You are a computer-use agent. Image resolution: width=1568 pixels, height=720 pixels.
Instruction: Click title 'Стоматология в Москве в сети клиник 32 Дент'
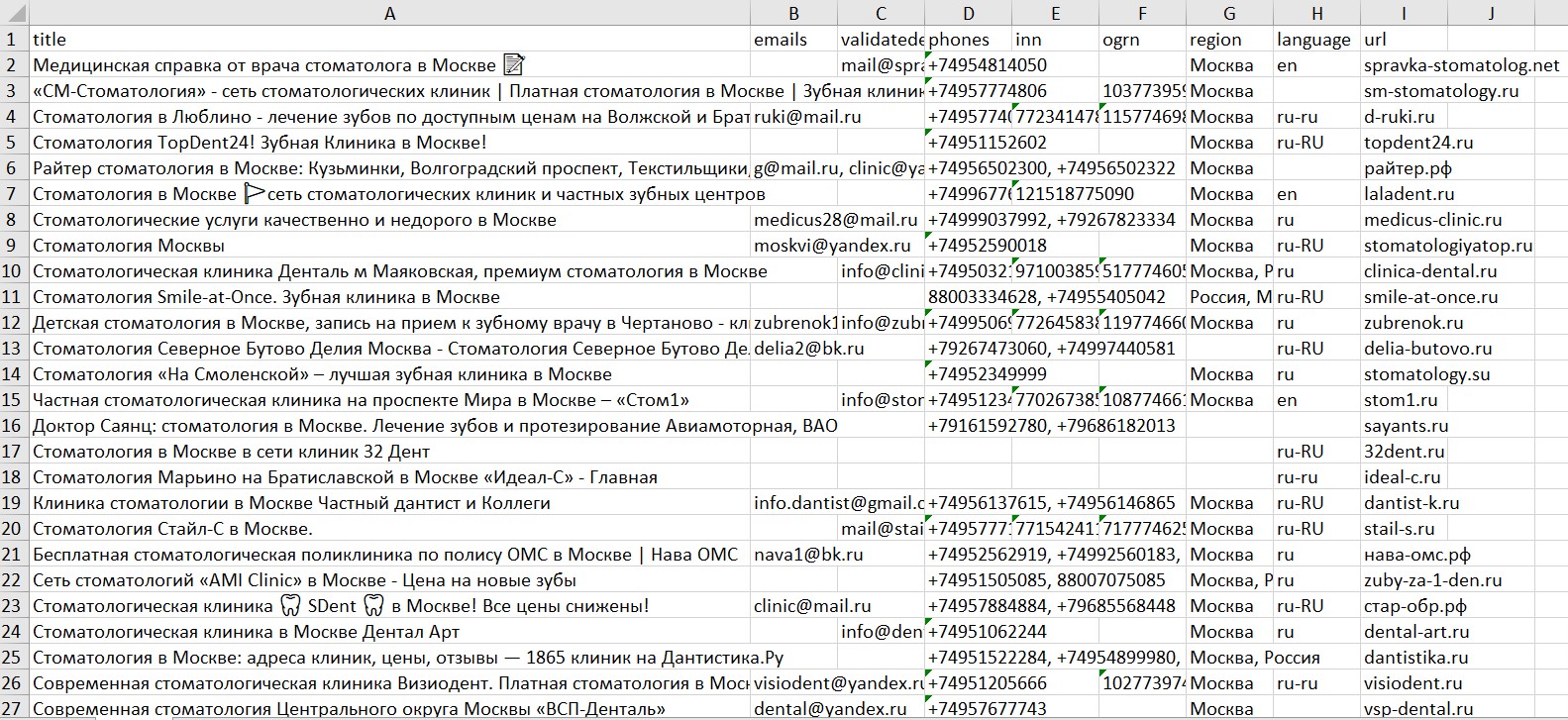click(232, 452)
